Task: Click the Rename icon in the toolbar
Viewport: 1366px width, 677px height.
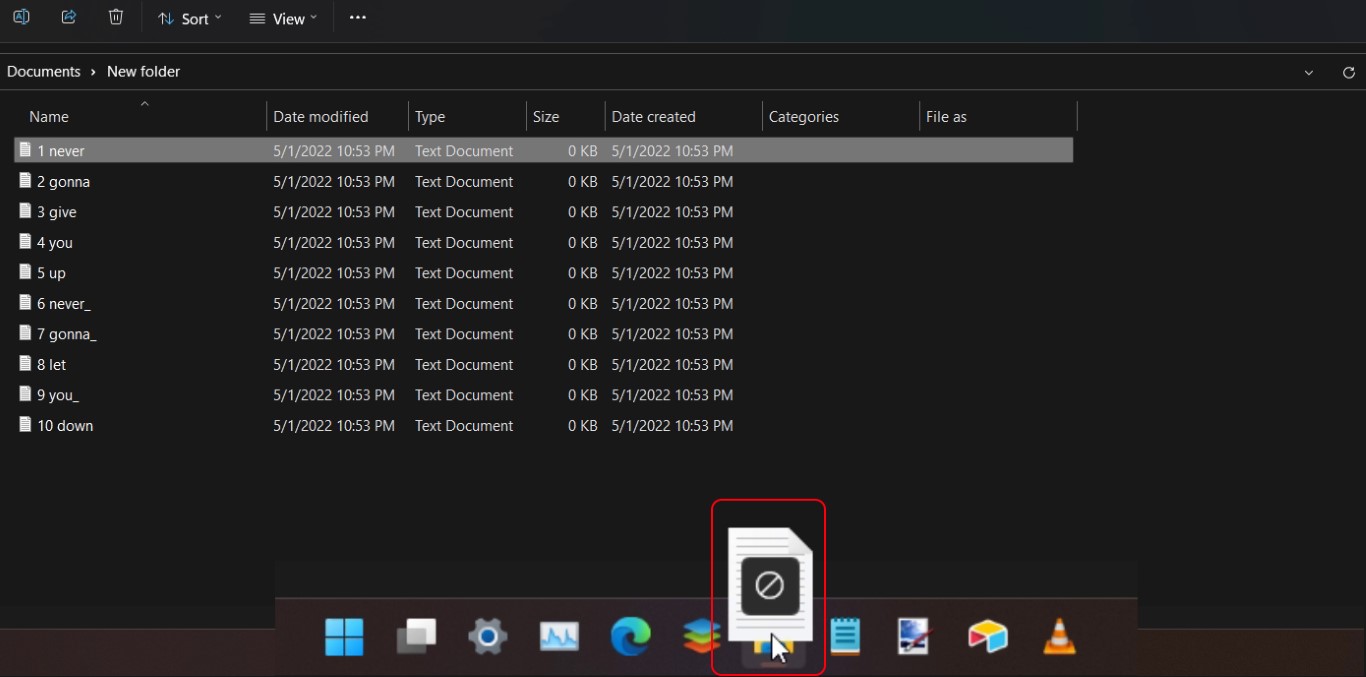Action: point(21,17)
